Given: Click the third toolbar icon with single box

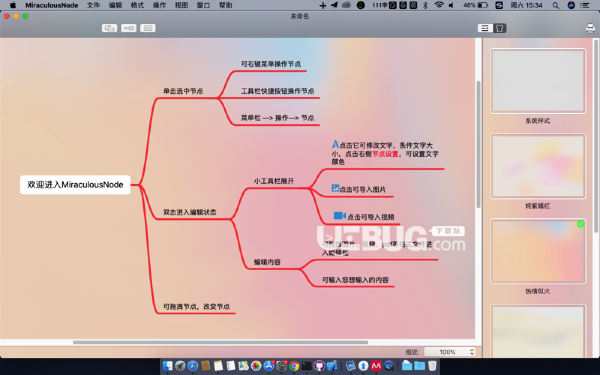Looking at the screenshot, I should 148,28.
